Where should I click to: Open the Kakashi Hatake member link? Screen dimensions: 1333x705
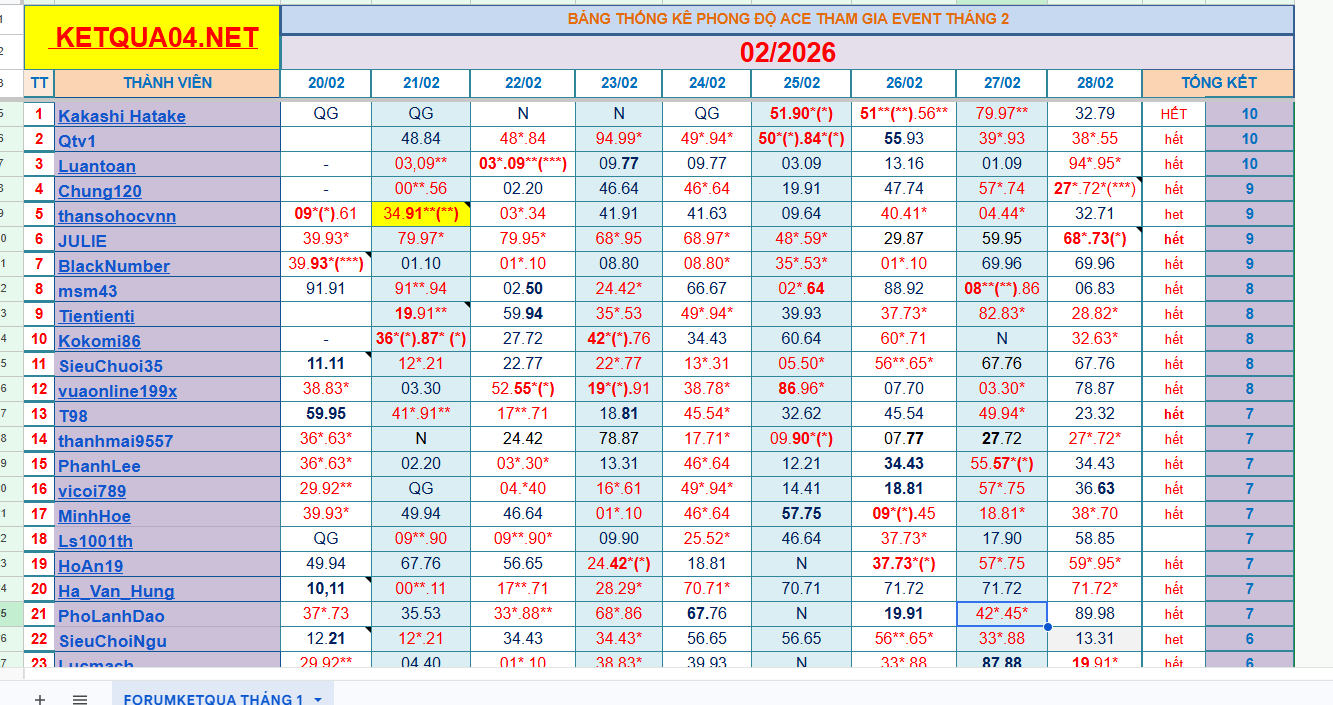pyautogui.click(x=121, y=116)
